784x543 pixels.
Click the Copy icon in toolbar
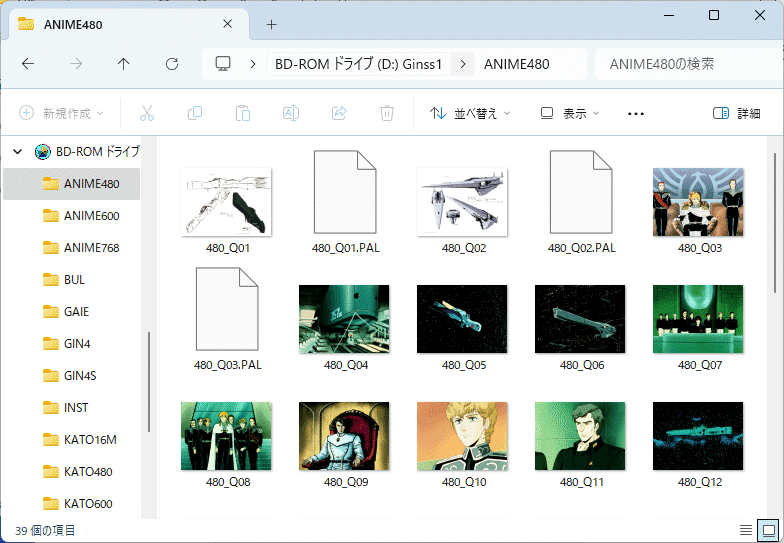pyautogui.click(x=194, y=114)
